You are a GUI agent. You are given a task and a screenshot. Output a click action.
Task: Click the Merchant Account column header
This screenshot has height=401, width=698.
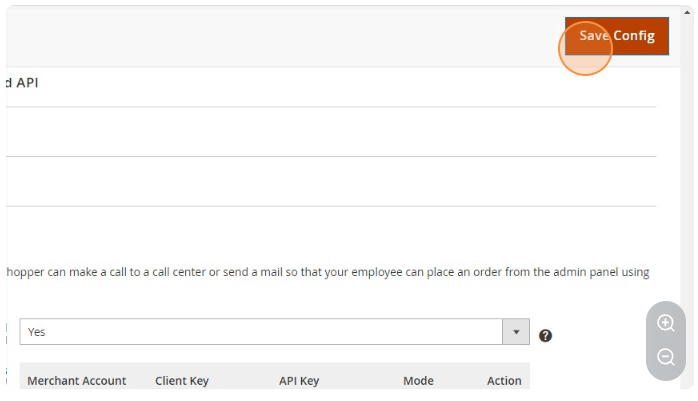[77, 381]
